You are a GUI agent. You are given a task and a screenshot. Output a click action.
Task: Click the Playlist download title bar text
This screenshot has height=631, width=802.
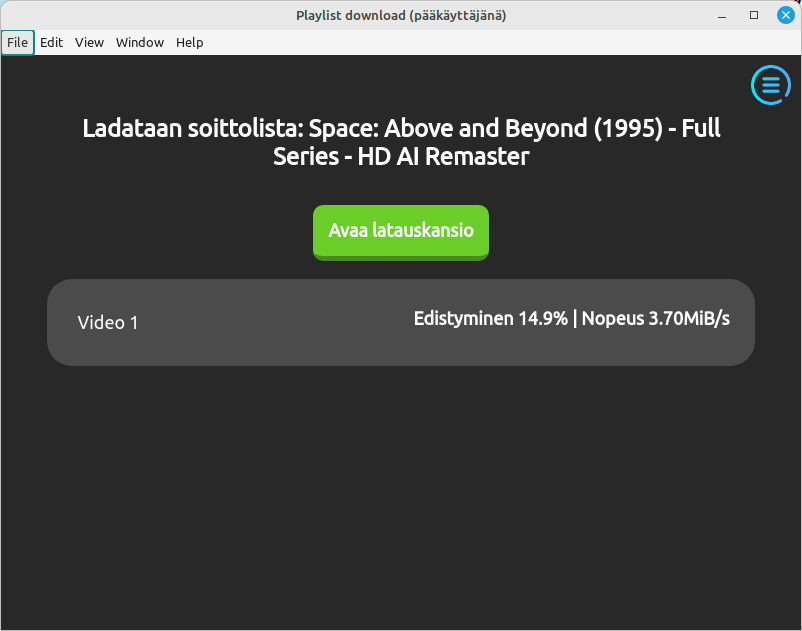401,15
